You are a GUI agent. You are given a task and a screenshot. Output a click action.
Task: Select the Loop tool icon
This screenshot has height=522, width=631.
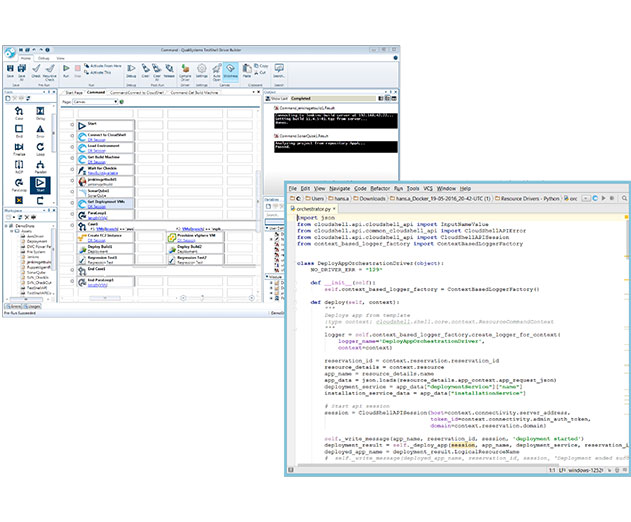40,149
